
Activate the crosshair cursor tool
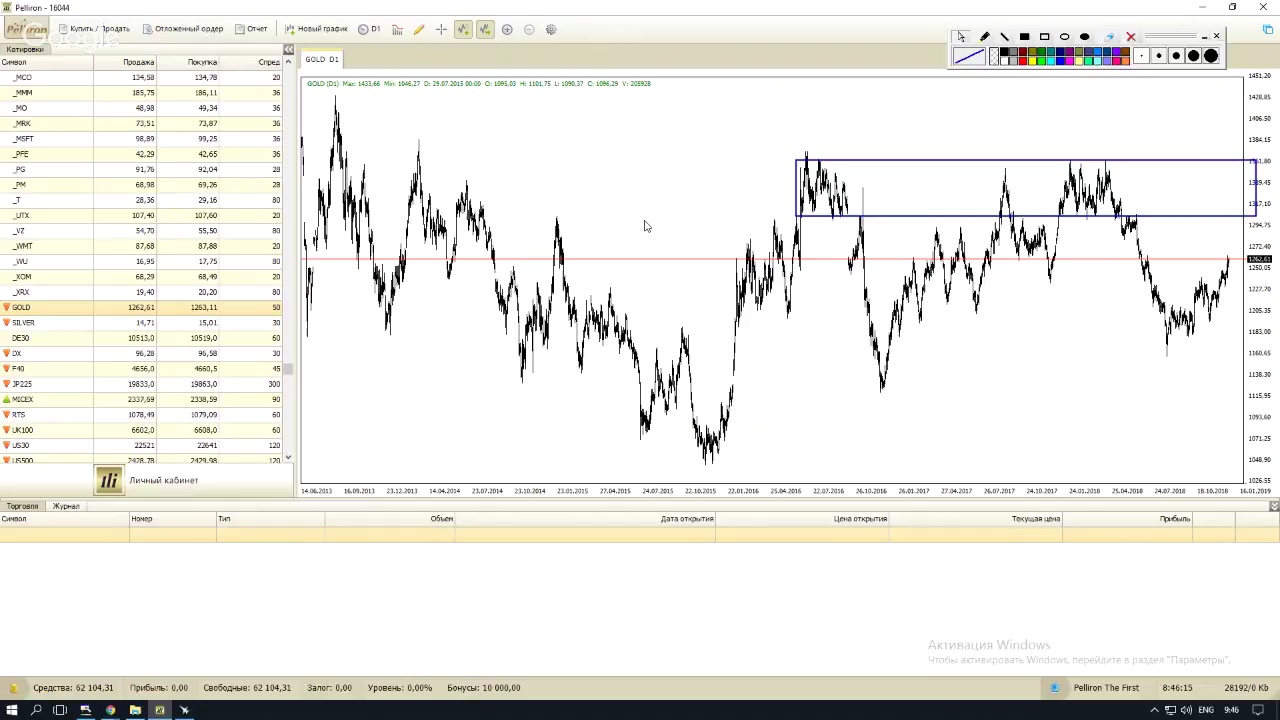coord(441,29)
